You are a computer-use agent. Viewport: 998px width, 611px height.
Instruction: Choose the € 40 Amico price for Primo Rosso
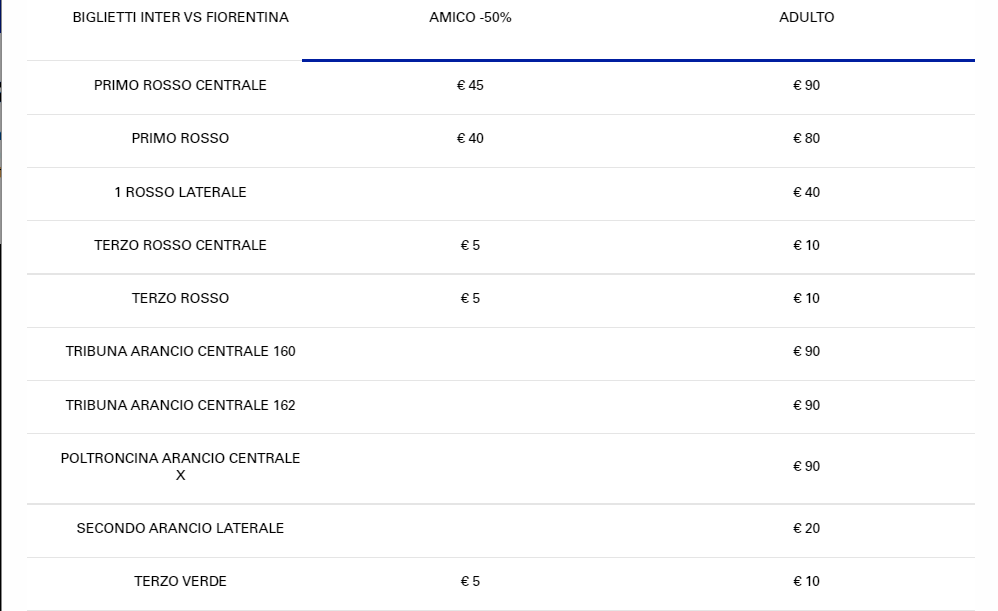click(x=470, y=138)
